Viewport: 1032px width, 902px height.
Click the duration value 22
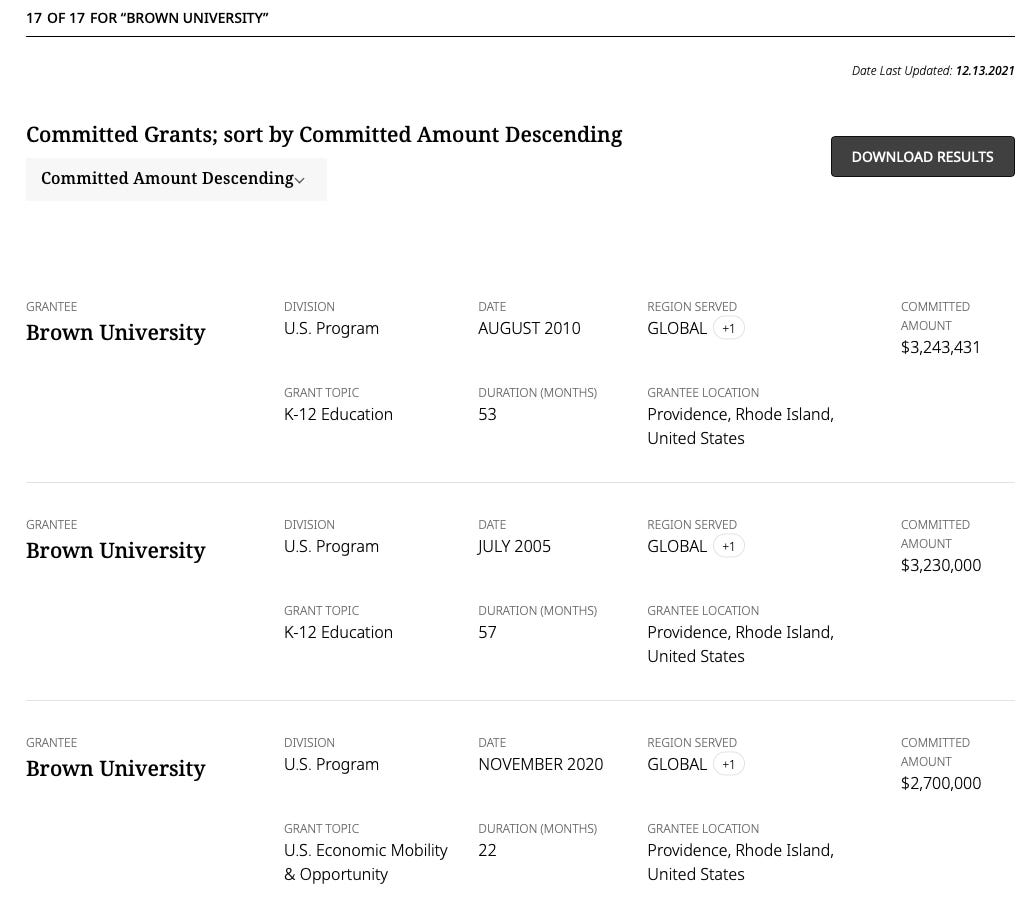coord(487,850)
